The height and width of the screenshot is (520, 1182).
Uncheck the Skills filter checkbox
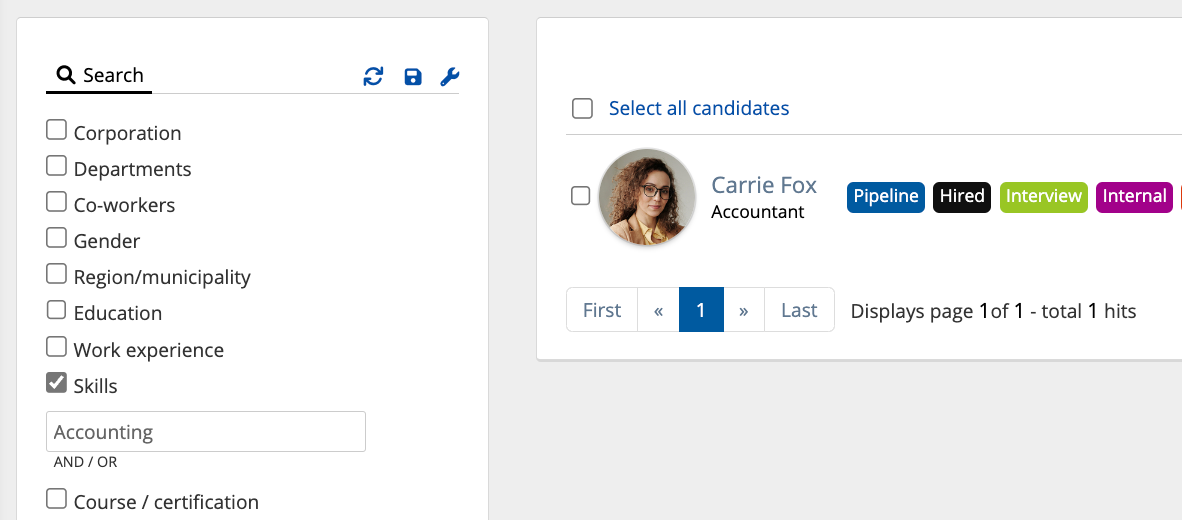tap(57, 383)
